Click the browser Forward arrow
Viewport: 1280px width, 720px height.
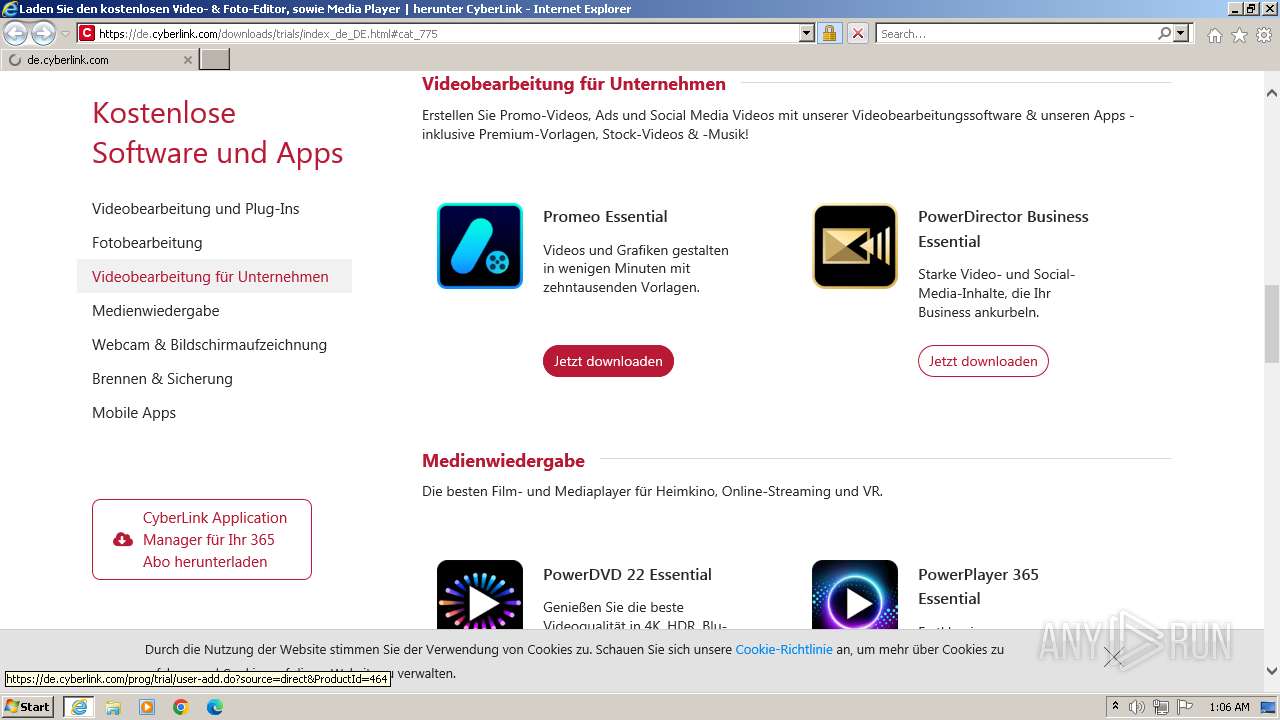pos(43,33)
